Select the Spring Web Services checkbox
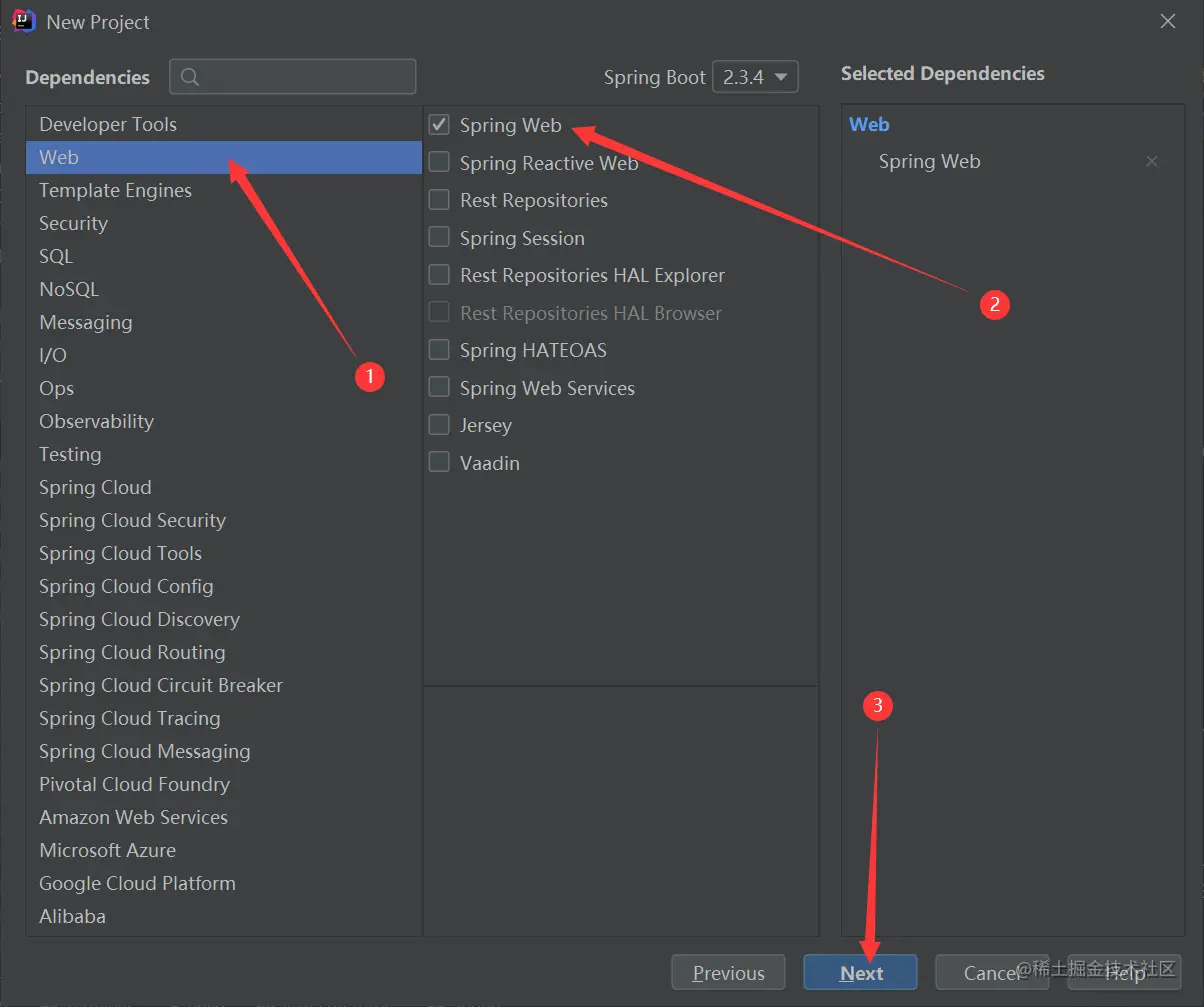The image size is (1204, 1007). [439, 388]
